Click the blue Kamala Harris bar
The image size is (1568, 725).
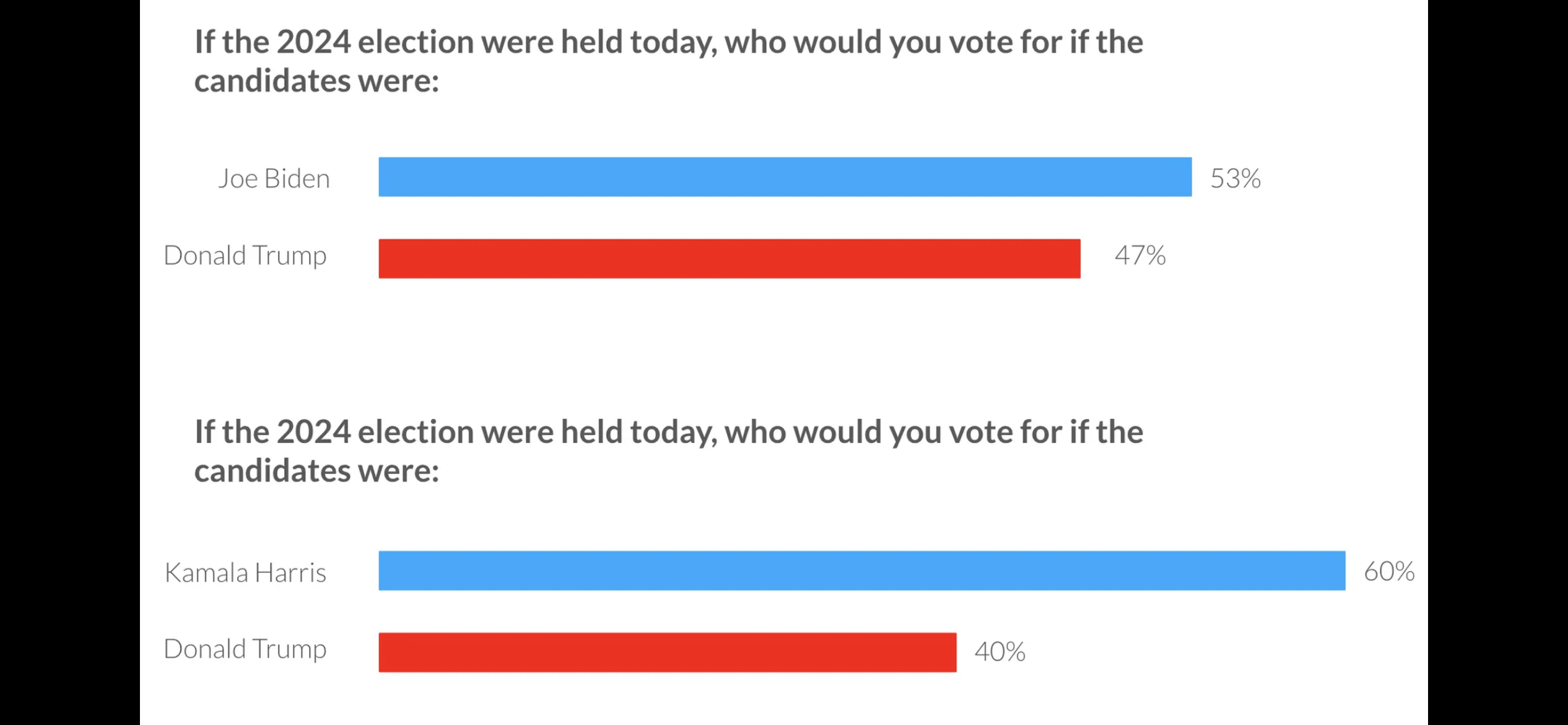click(x=861, y=571)
